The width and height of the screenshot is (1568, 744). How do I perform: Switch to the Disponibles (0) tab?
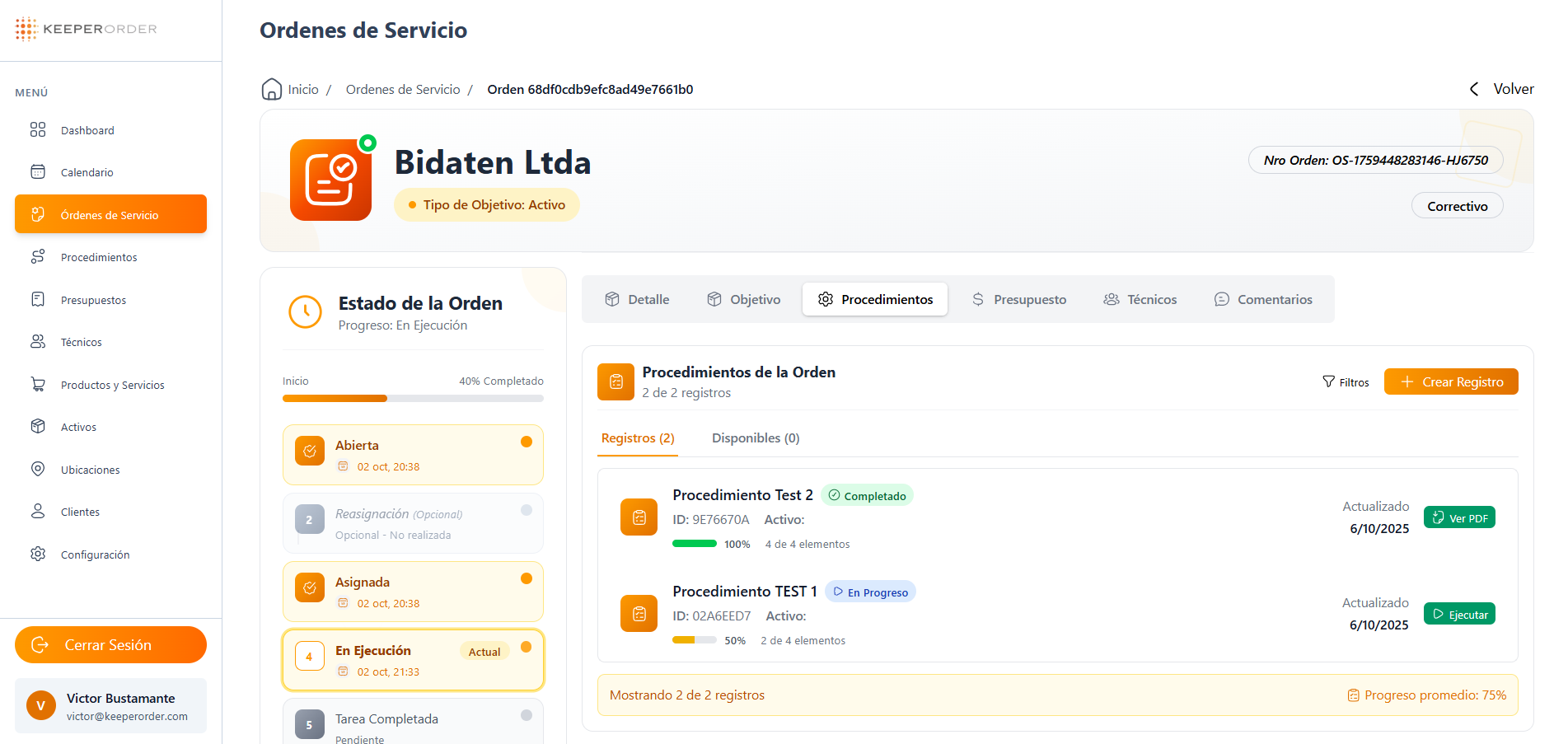click(756, 438)
